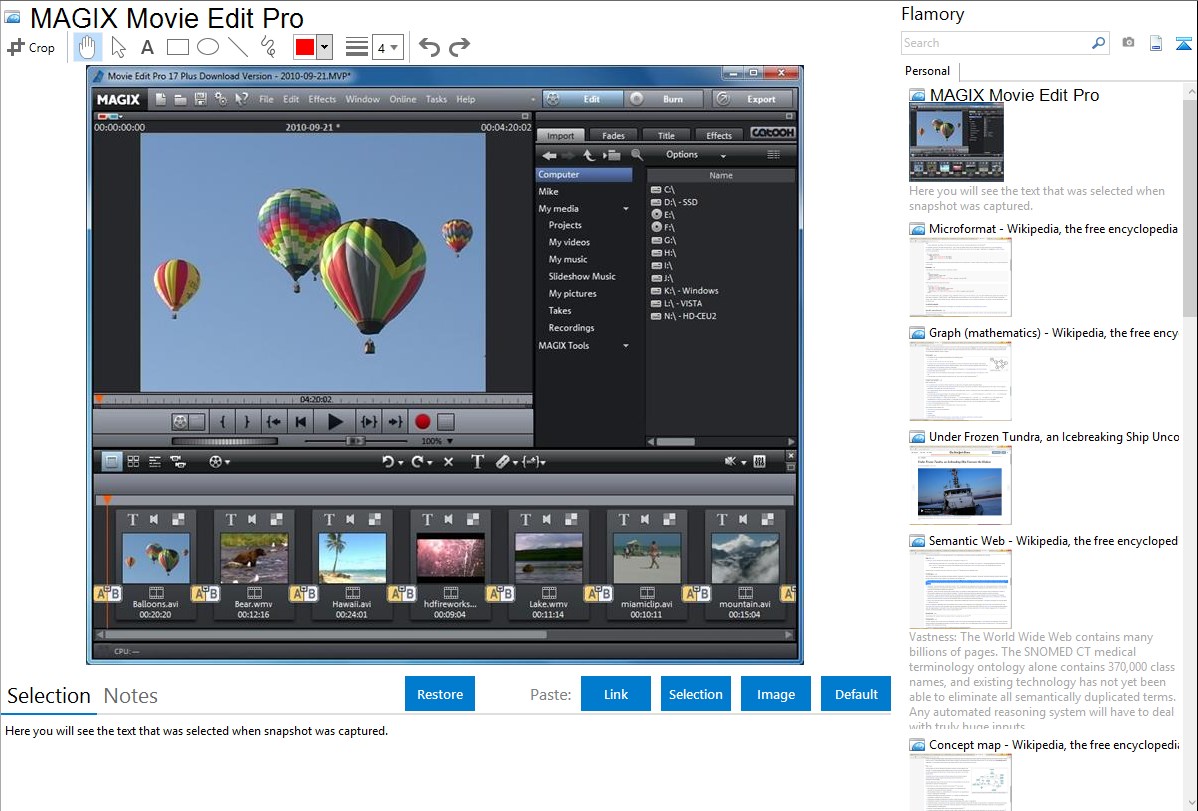
Task: Open the mixer icon in timeline toolbar
Action: [x=759, y=461]
